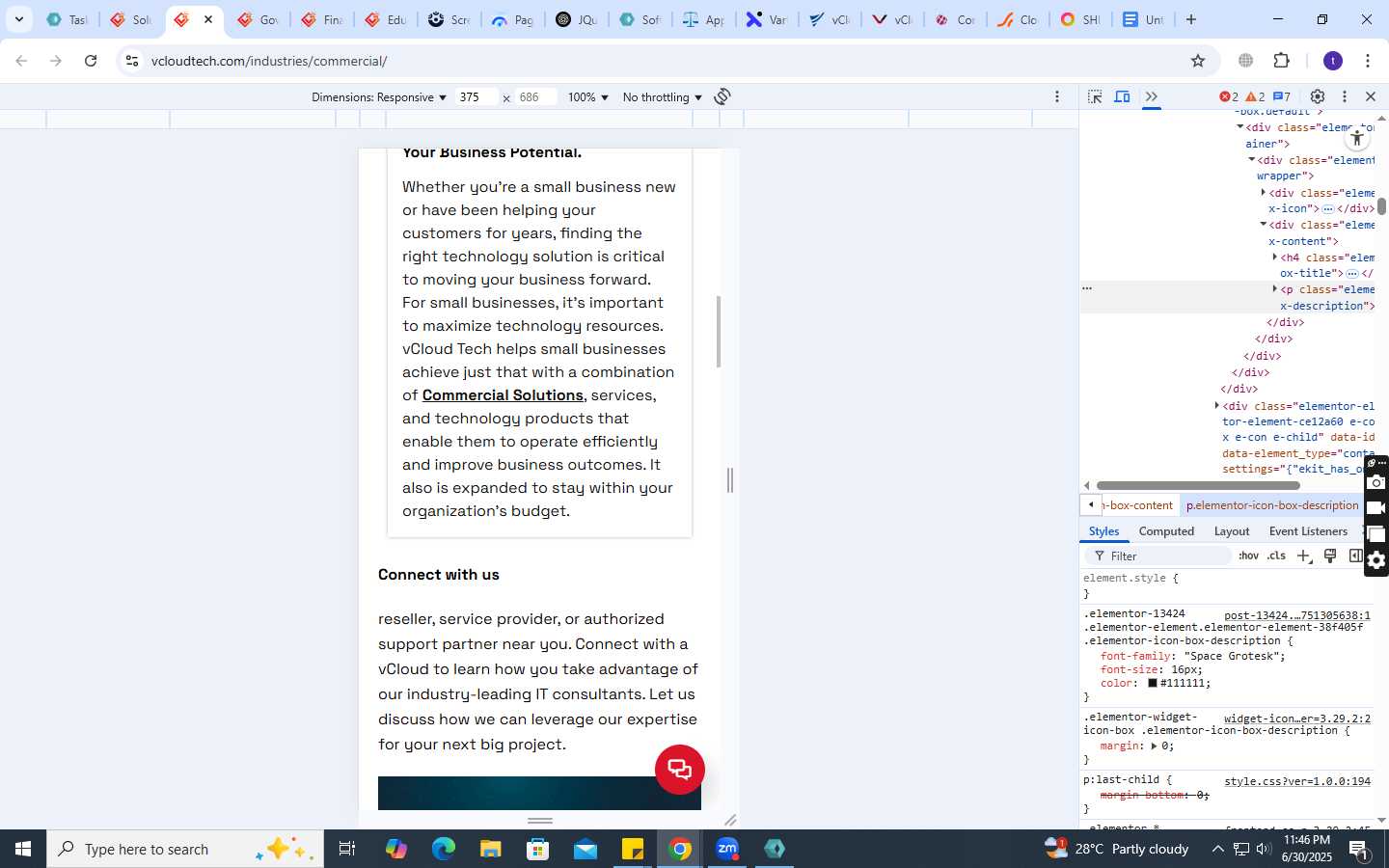Viewport: 1389px width, 868px height.
Task: Open the Windows Start menu
Action: pos(23,849)
